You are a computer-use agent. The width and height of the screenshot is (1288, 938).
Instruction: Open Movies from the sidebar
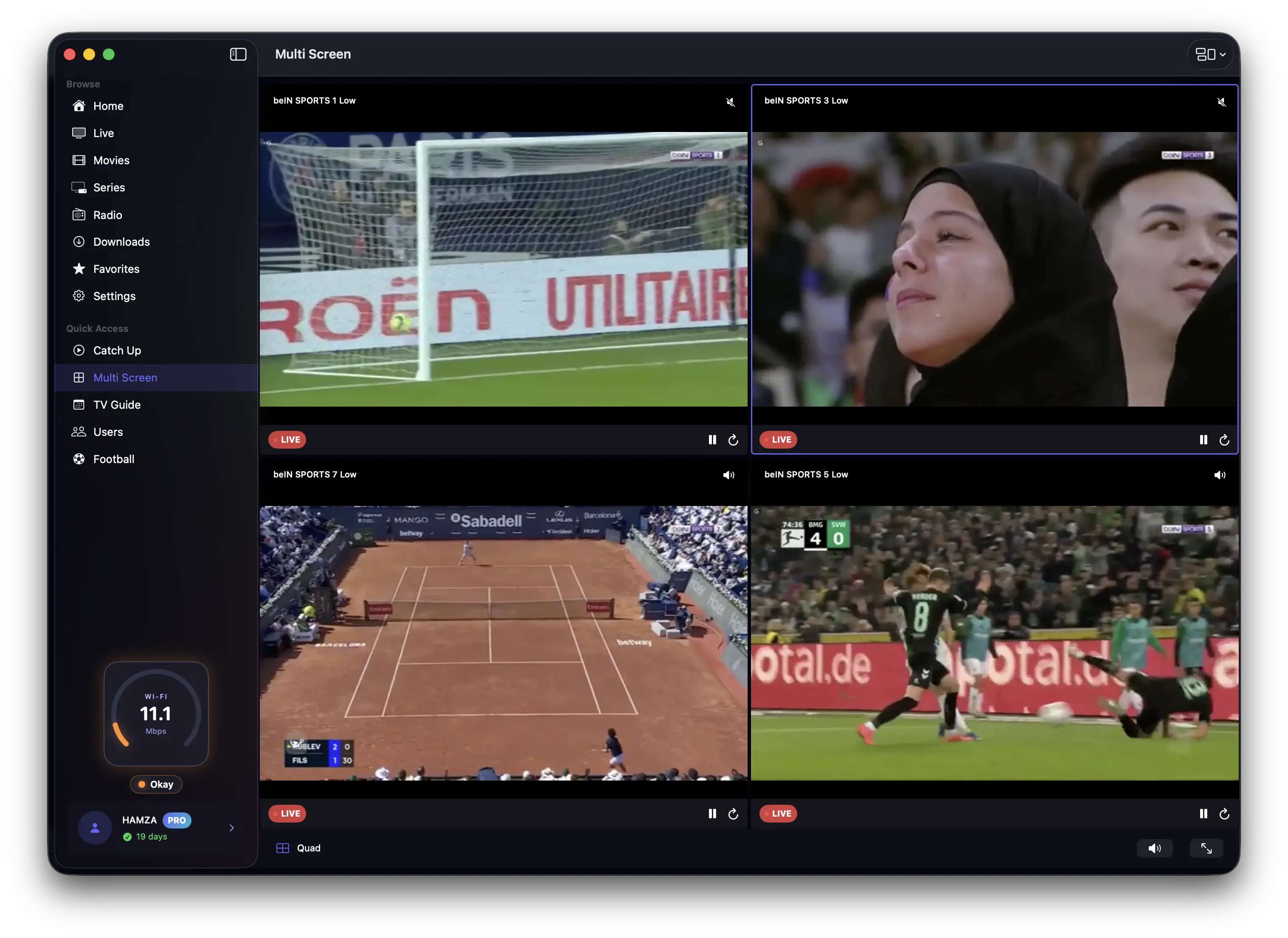156,160
